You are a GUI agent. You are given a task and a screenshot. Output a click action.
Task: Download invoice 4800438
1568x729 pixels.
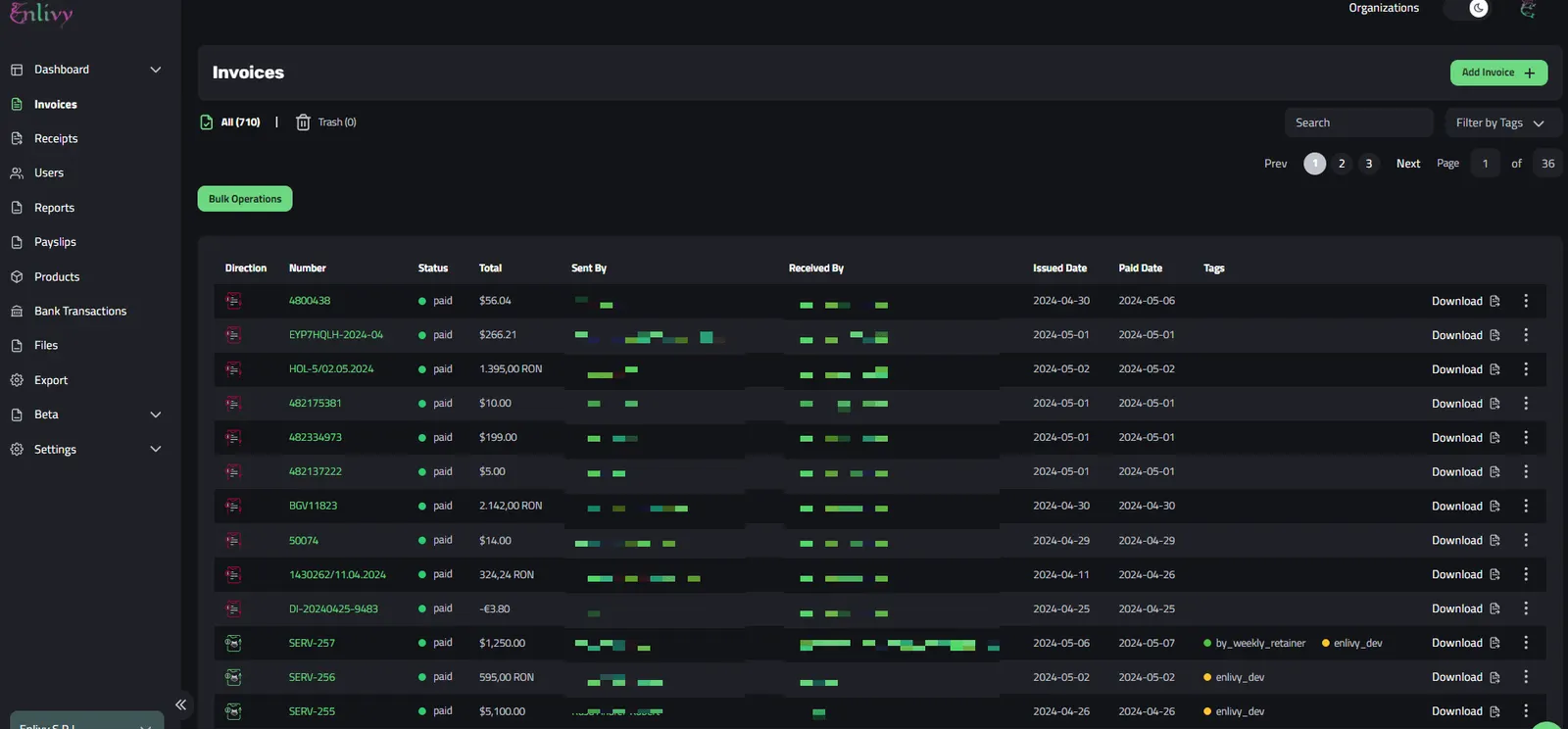[1465, 301]
